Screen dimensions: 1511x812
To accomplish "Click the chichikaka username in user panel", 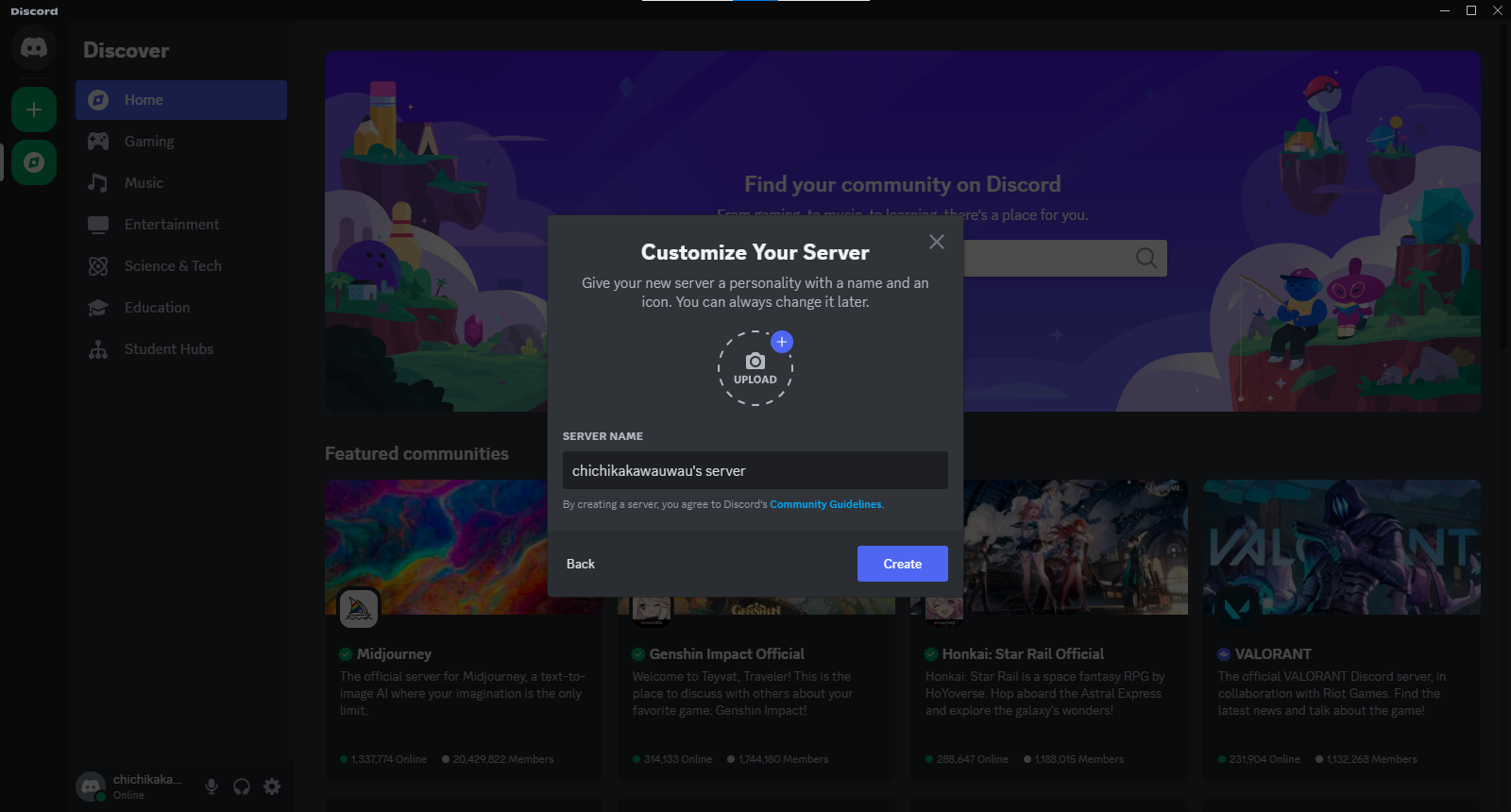I will coord(146,780).
